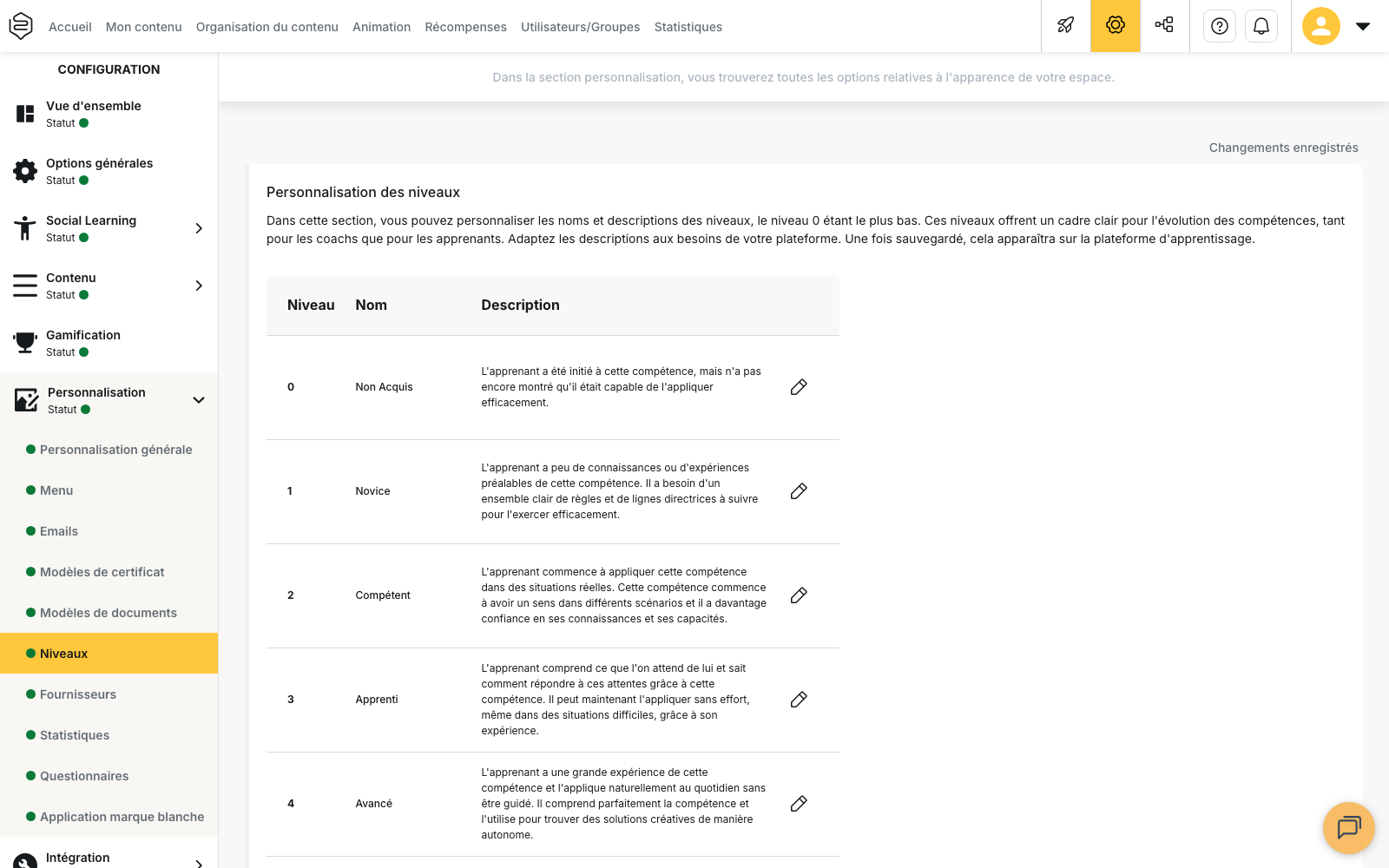Click the Vue d'ensemble dashboard icon

[25, 114]
